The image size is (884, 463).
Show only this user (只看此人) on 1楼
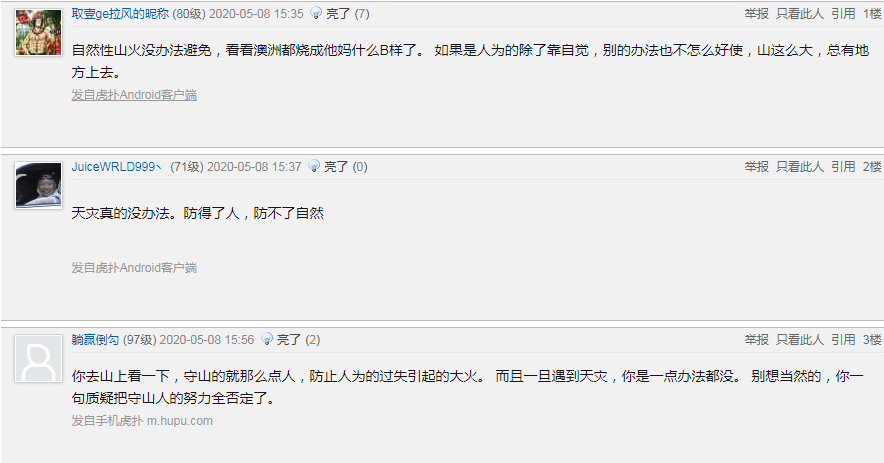(x=800, y=14)
